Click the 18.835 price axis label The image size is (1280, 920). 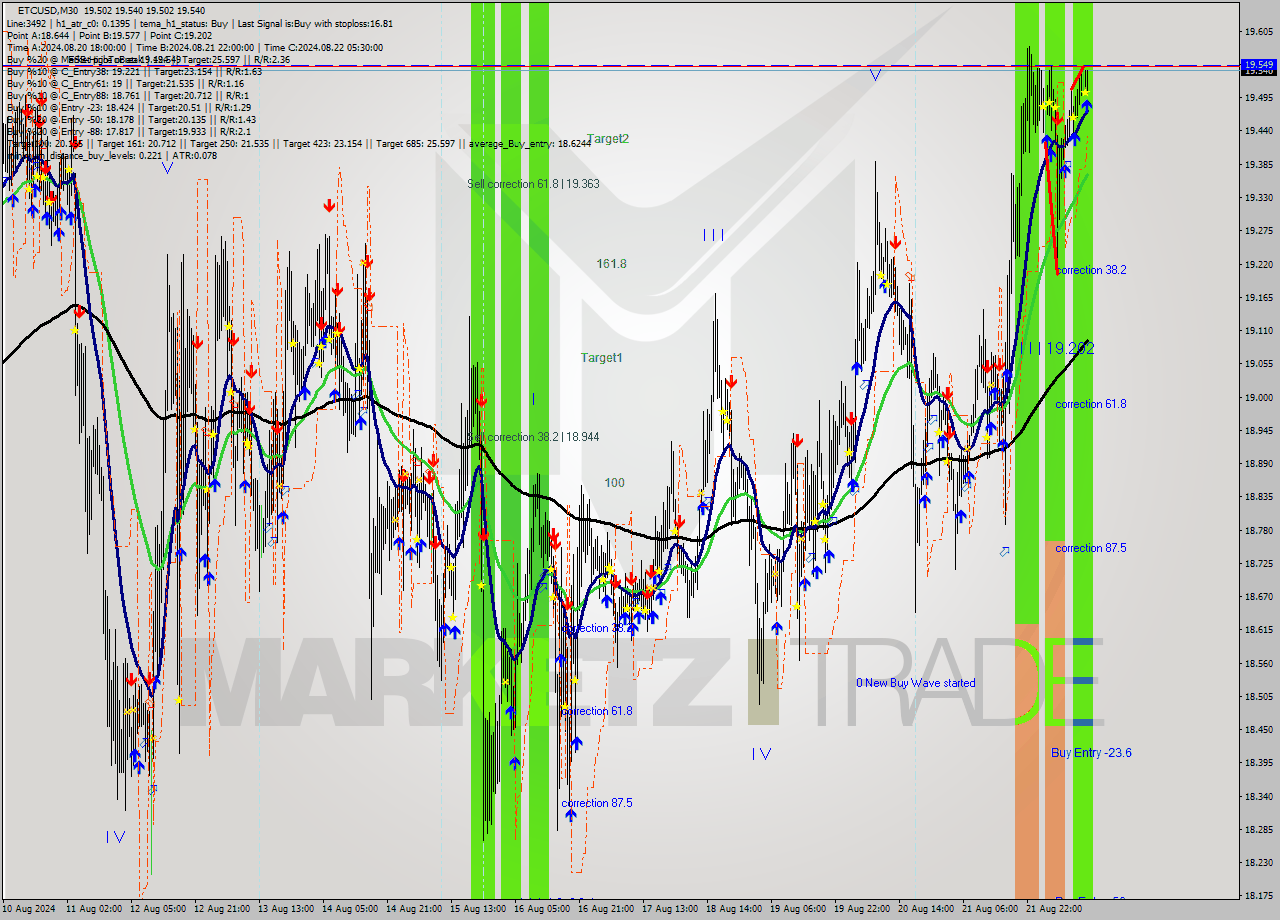click(1258, 497)
